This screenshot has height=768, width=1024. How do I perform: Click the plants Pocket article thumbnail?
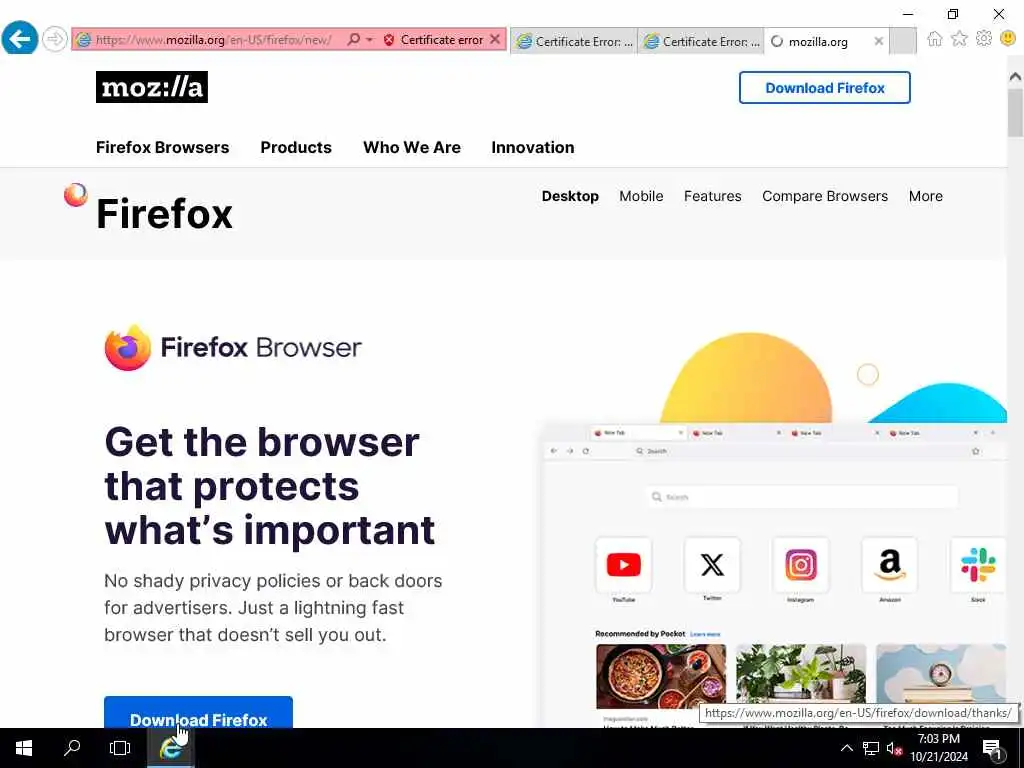801,675
